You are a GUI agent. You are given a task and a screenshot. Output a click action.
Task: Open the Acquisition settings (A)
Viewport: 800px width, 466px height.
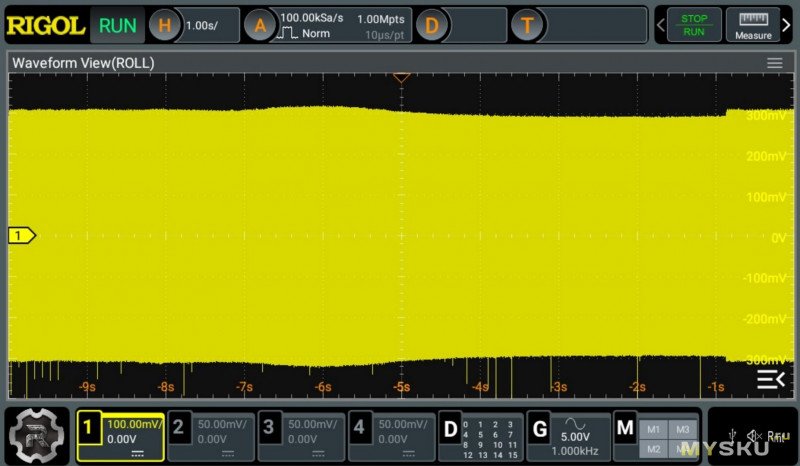click(260, 25)
